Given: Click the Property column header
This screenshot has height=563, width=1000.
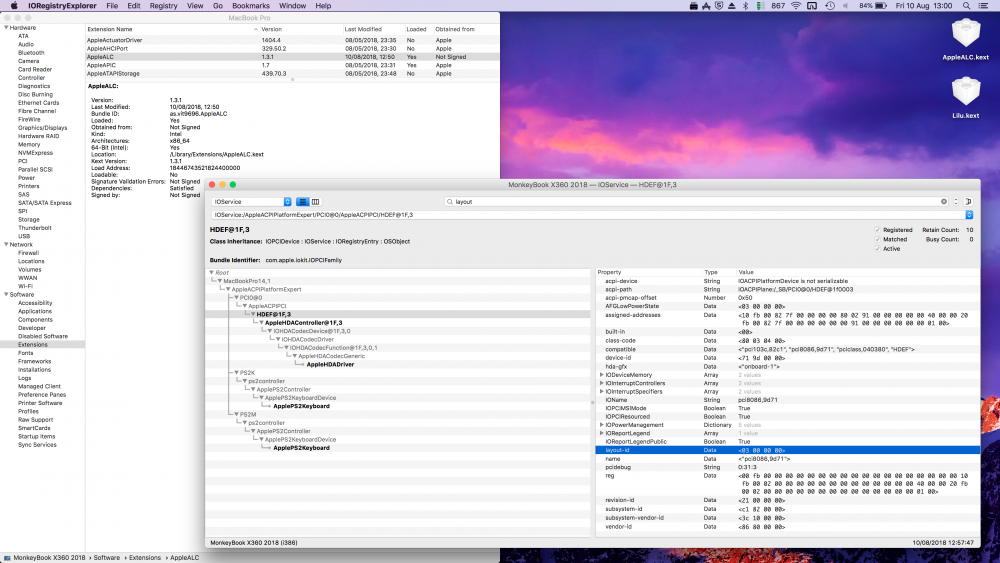Looking at the screenshot, I should (x=649, y=272).
